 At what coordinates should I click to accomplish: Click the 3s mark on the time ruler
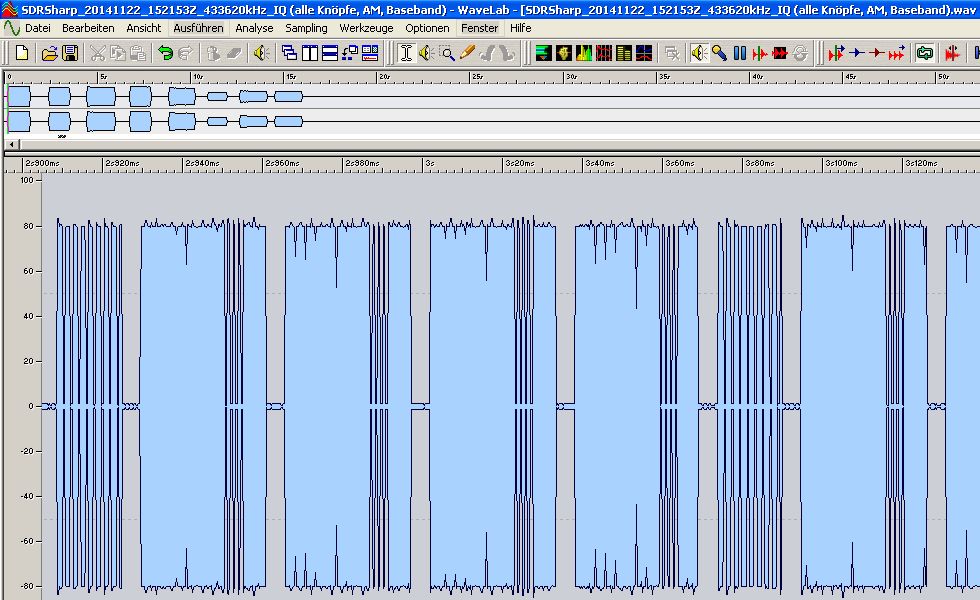pyautogui.click(x=430, y=162)
